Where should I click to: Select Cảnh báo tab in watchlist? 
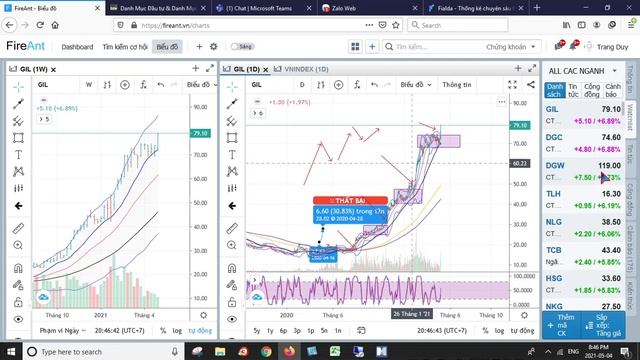pyautogui.click(x=612, y=90)
